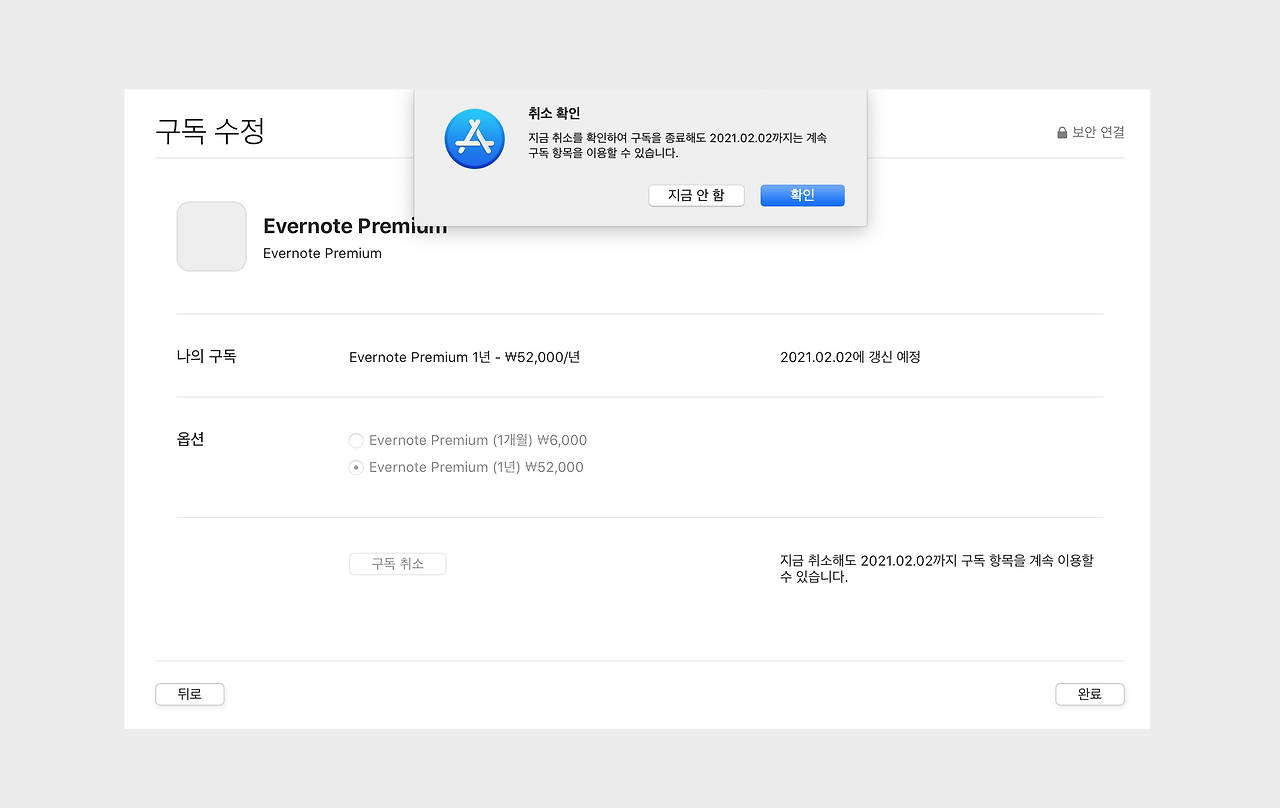Click the 보안 연결 label
Screen dimensions: 1280x808
[x=1098, y=132]
